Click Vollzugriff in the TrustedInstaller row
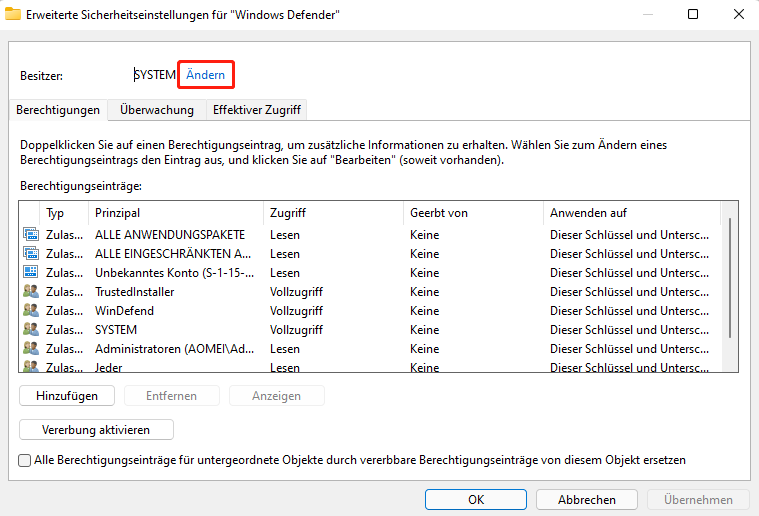This screenshot has width=759, height=516. click(296, 291)
